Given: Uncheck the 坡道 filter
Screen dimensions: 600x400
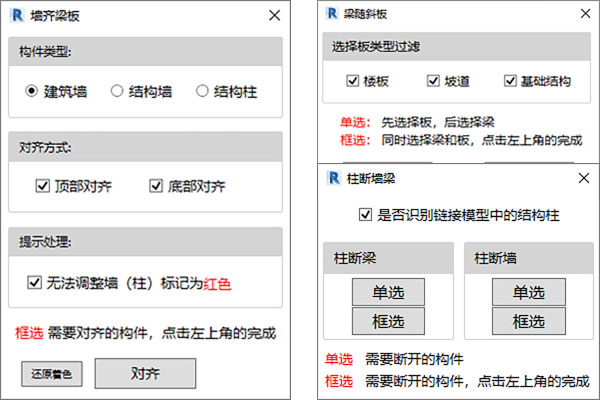Looking at the screenshot, I should point(433,81).
